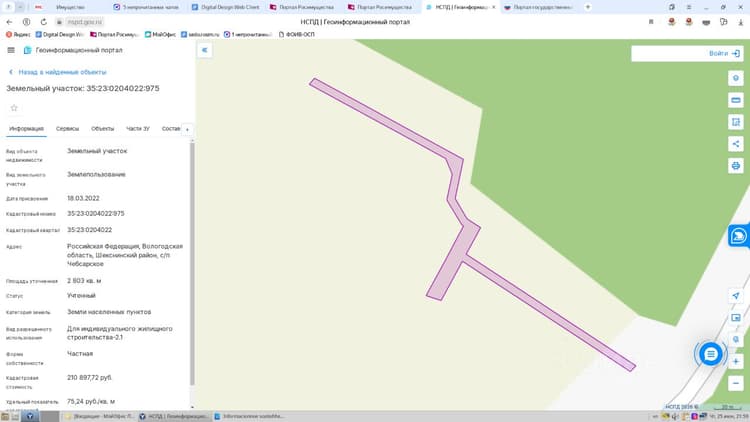The image size is (750, 422).
Task: Add the land plot to favorites via the star
Action: pyautogui.click(x=14, y=108)
